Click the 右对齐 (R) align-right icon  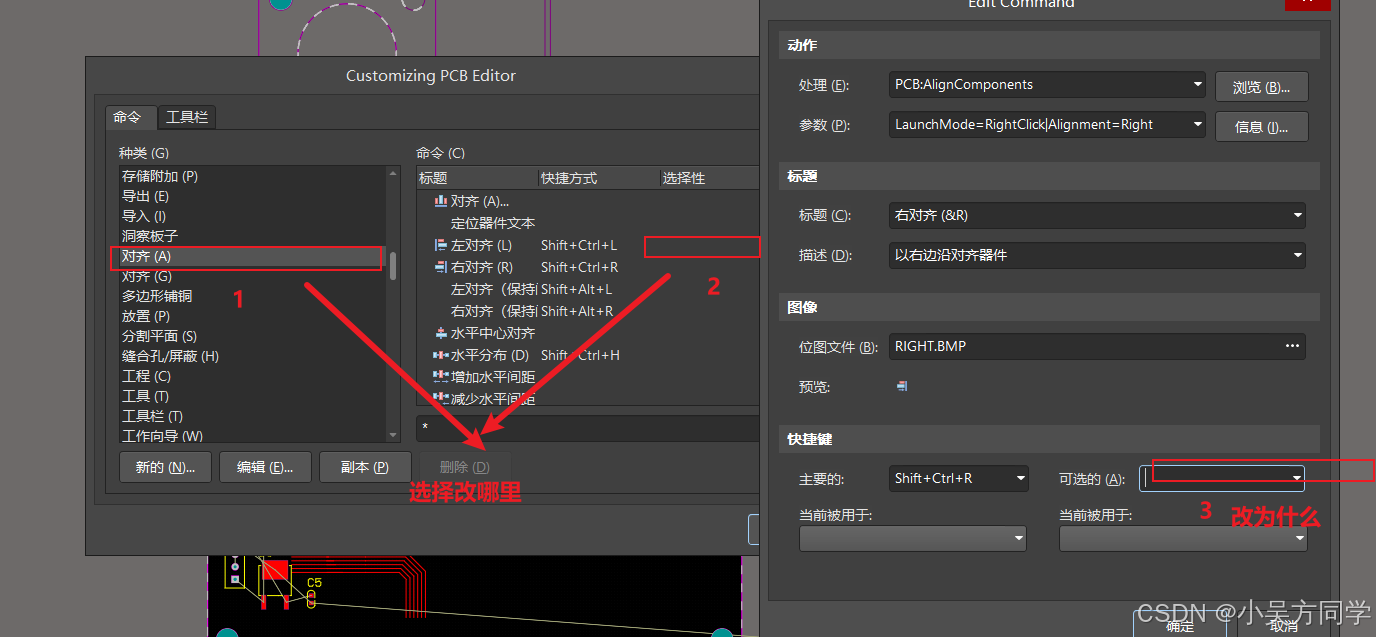click(x=440, y=267)
